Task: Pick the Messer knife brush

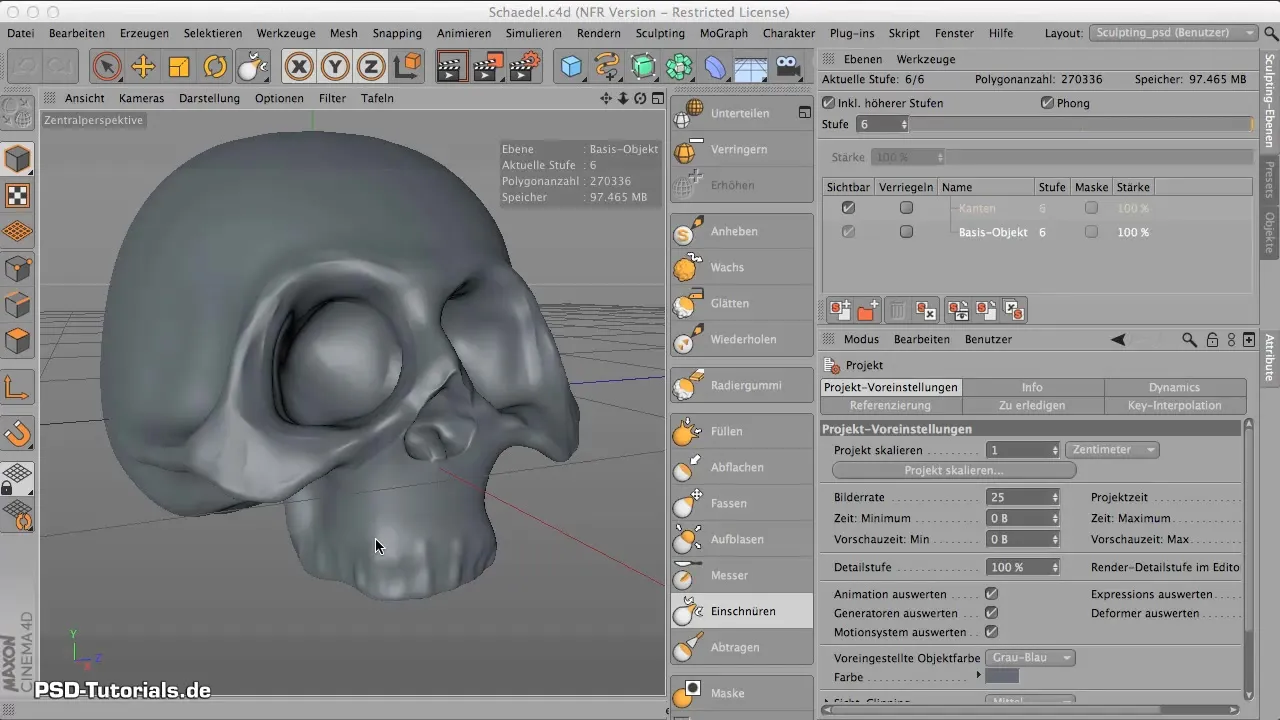Action: click(x=742, y=575)
